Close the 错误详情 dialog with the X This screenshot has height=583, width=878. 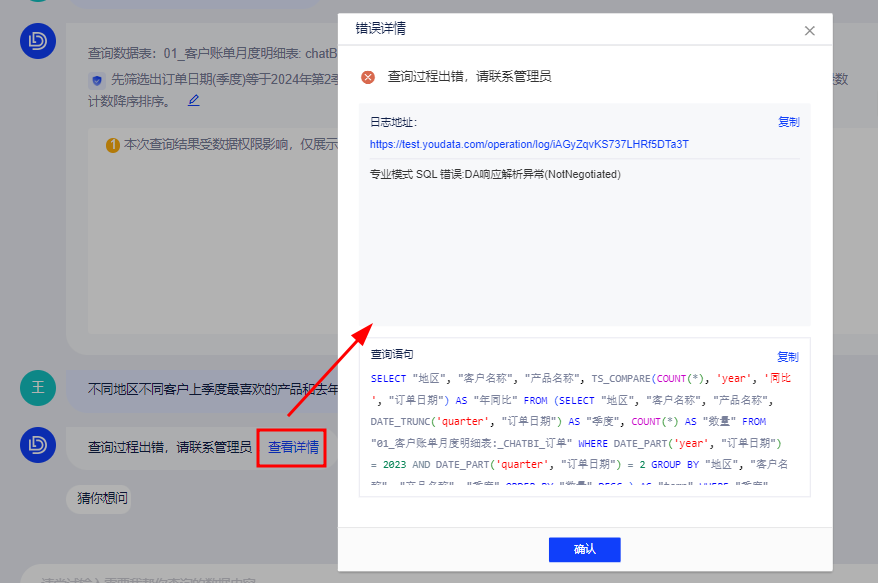pos(810,31)
